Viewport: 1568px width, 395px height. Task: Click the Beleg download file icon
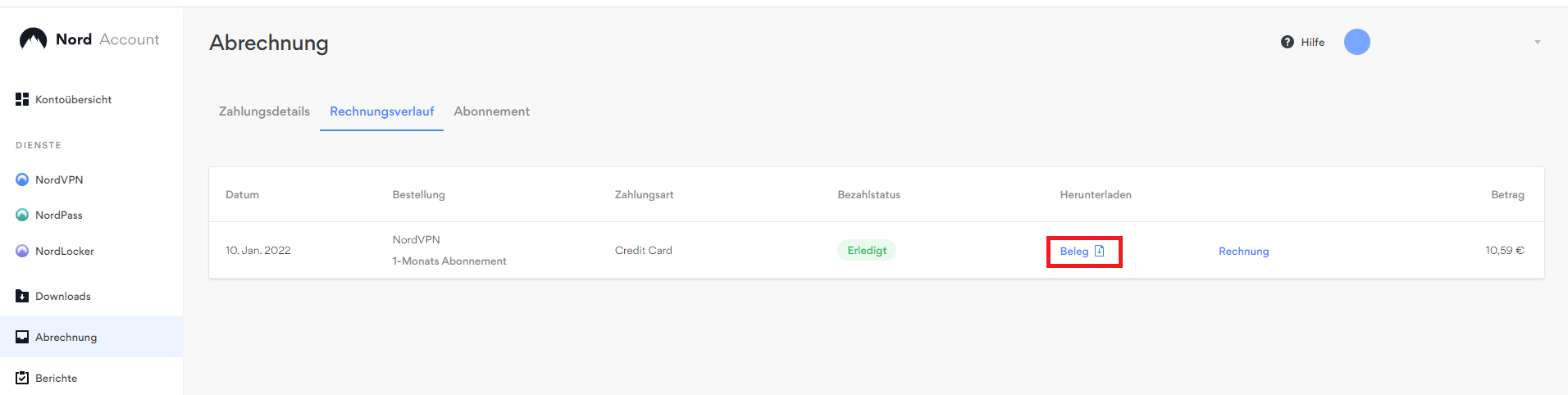coord(1100,251)
